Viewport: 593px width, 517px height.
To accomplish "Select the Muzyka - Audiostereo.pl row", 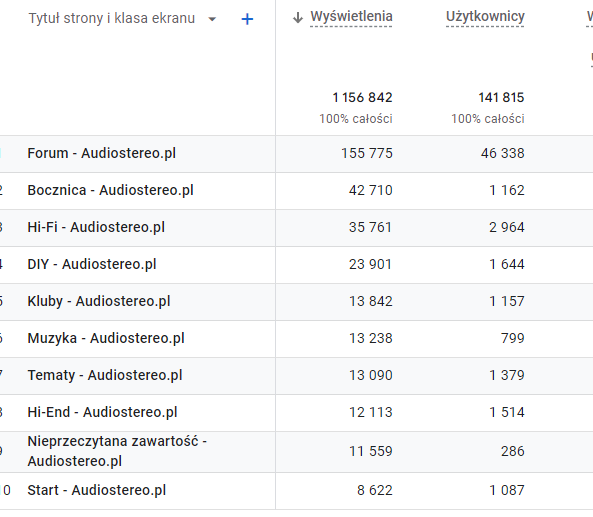I will (x=296, y=339).
